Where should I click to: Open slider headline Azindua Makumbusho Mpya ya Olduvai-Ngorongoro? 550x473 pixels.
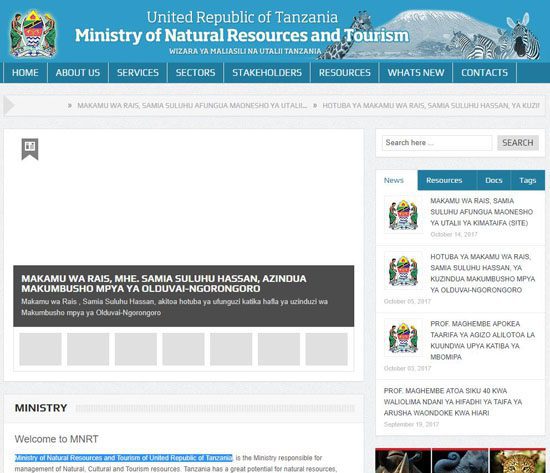164,284
